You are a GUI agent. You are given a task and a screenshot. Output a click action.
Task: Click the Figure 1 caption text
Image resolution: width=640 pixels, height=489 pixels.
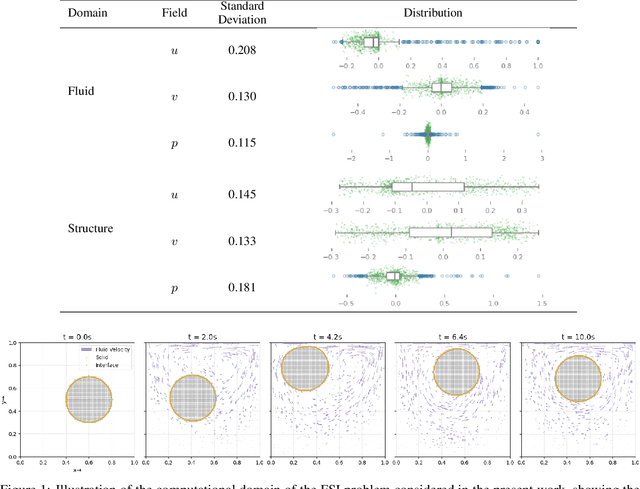pyautogui.click(x=320, y=484)
